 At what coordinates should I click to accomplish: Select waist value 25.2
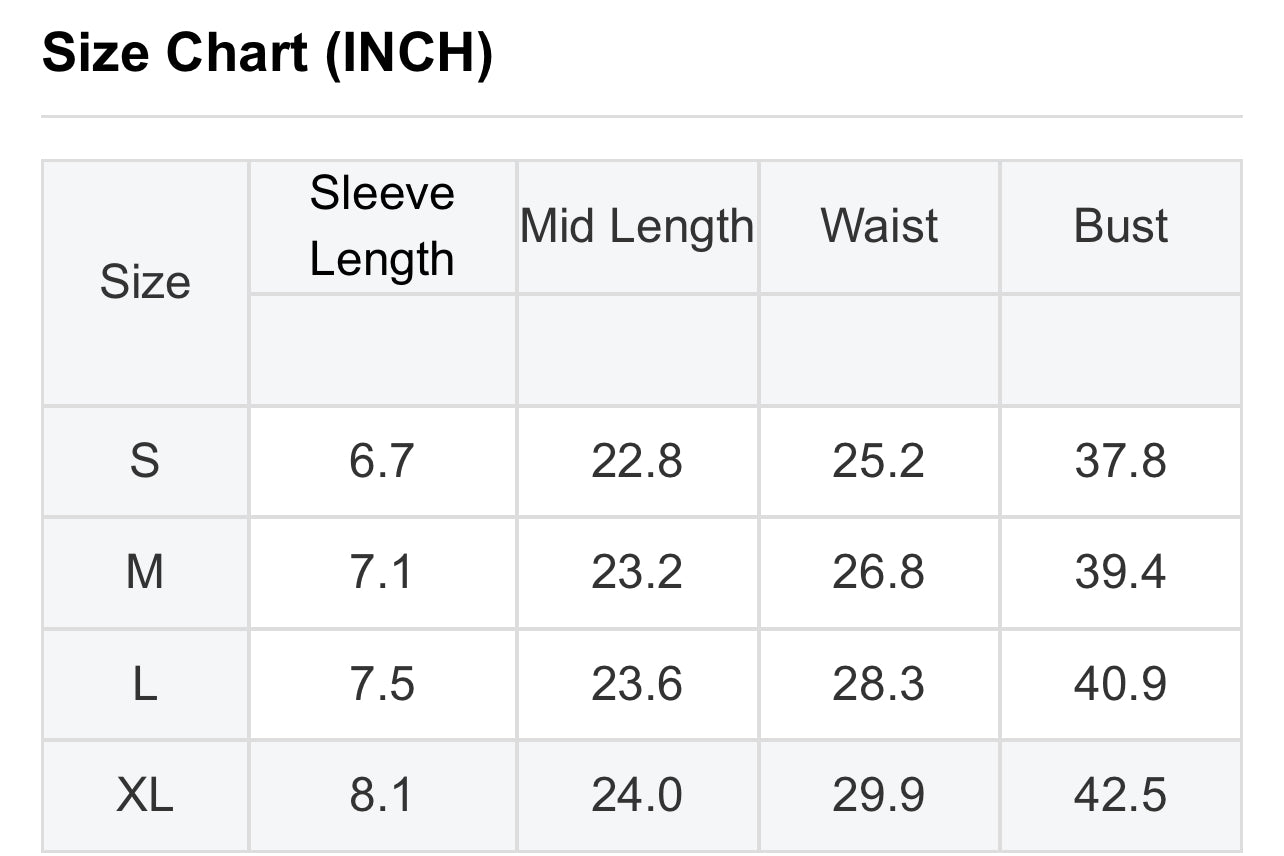point(879,461)
